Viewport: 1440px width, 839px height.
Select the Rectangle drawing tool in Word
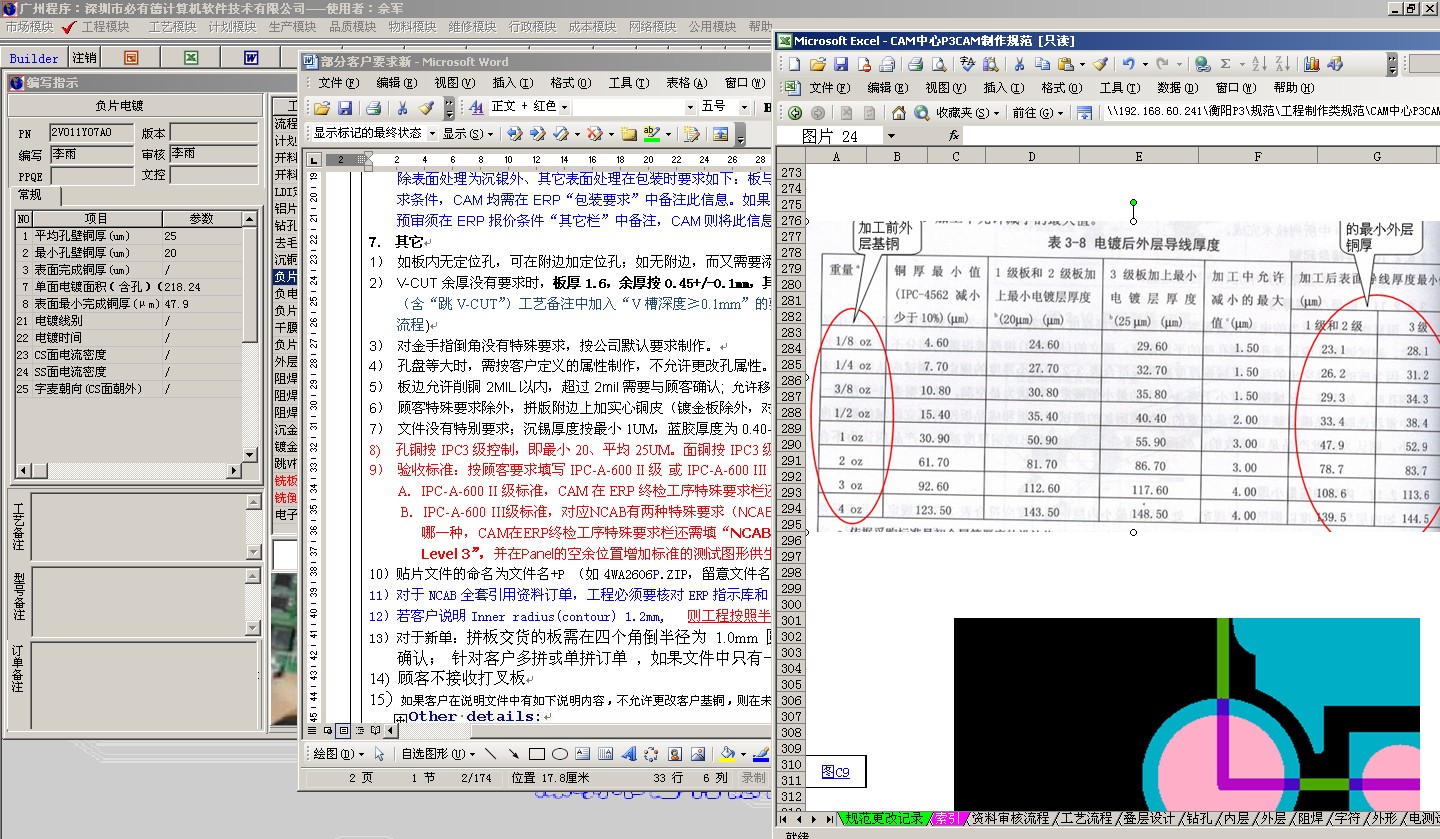537,754
